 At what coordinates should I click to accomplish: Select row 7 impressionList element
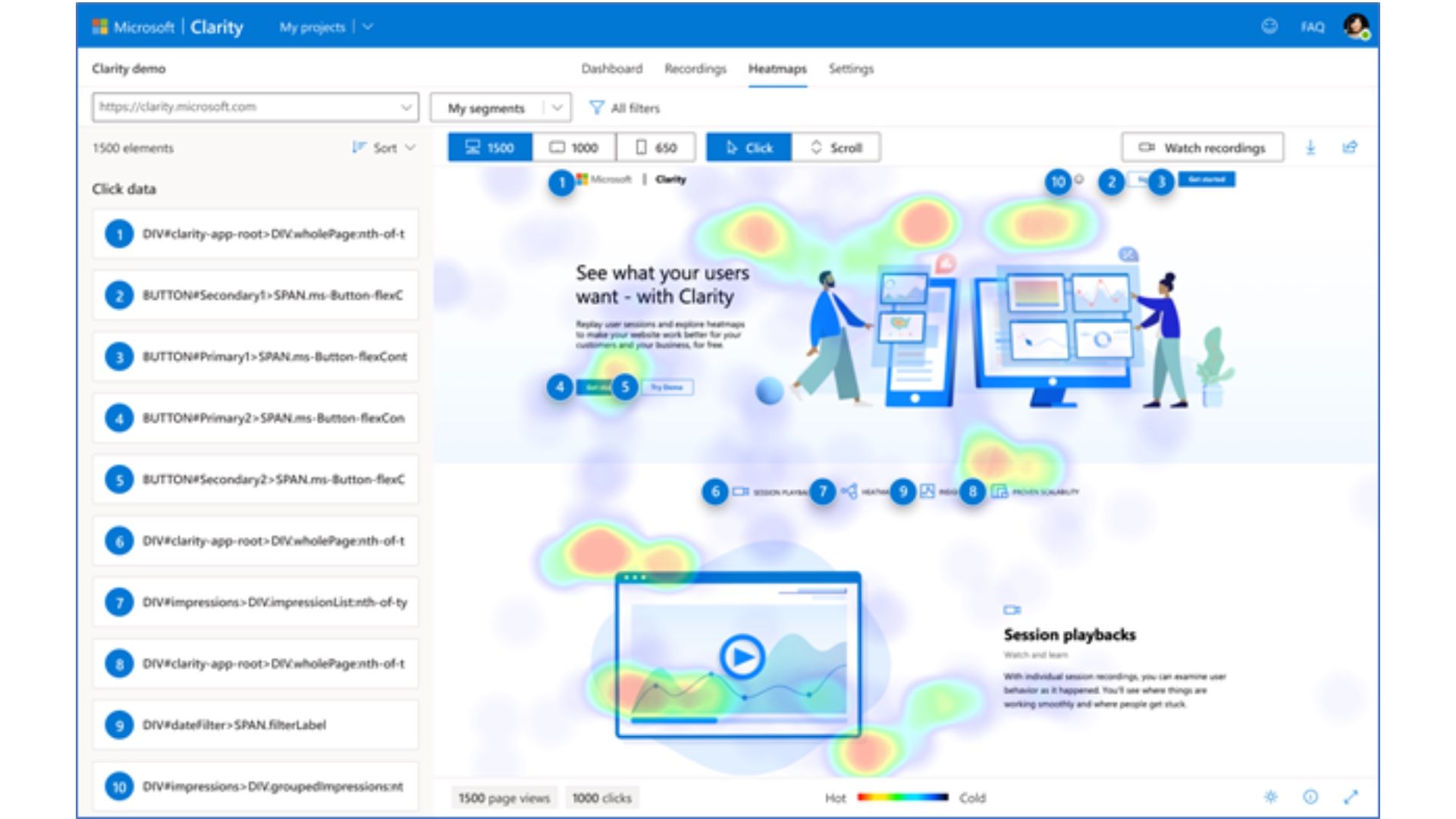coord(256,602)
